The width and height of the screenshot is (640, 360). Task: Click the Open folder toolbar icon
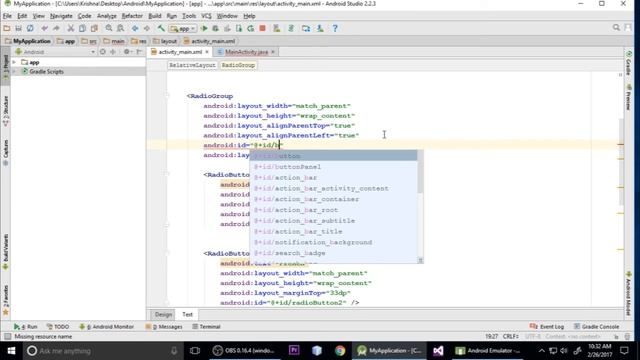click(7, 28)
